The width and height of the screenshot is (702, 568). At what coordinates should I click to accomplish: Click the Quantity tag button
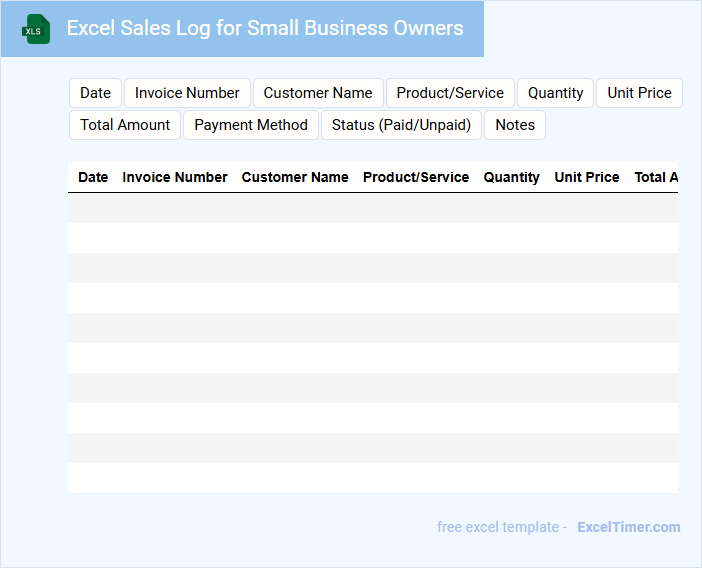click(555, 93)
